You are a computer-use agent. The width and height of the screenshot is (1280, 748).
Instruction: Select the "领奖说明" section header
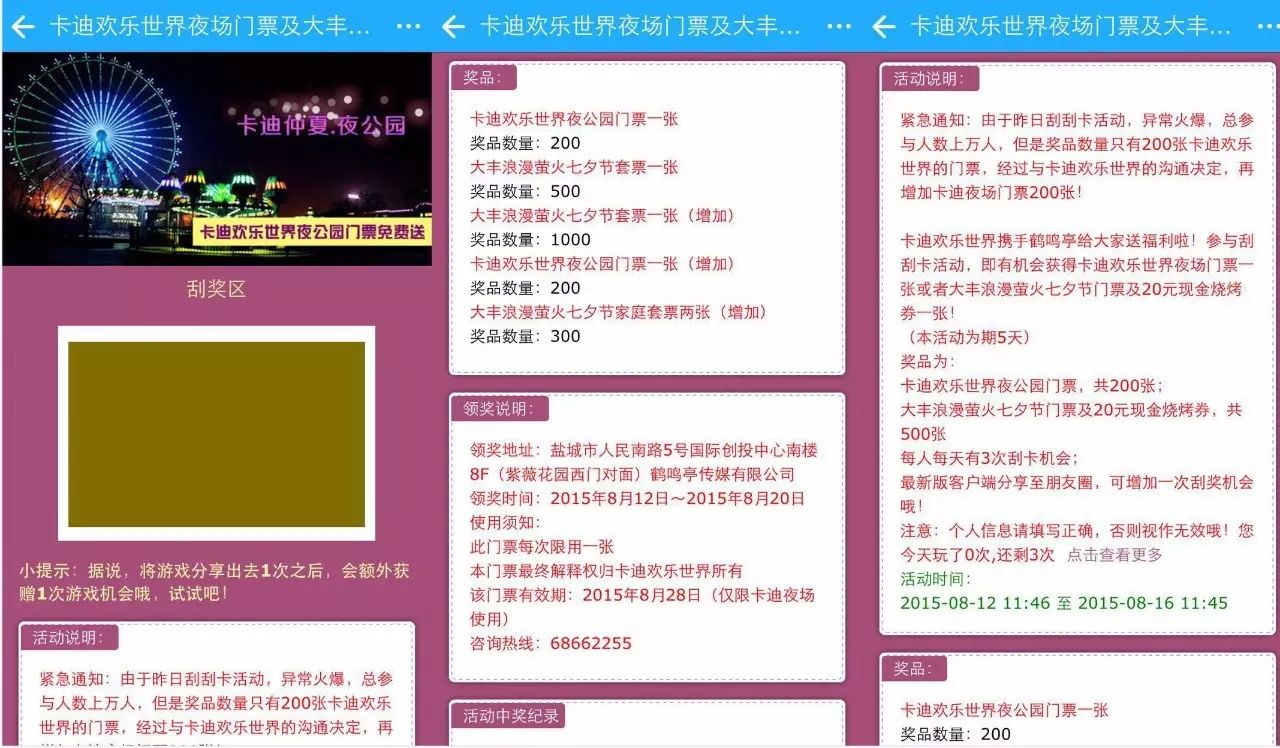tap(498, 408)
